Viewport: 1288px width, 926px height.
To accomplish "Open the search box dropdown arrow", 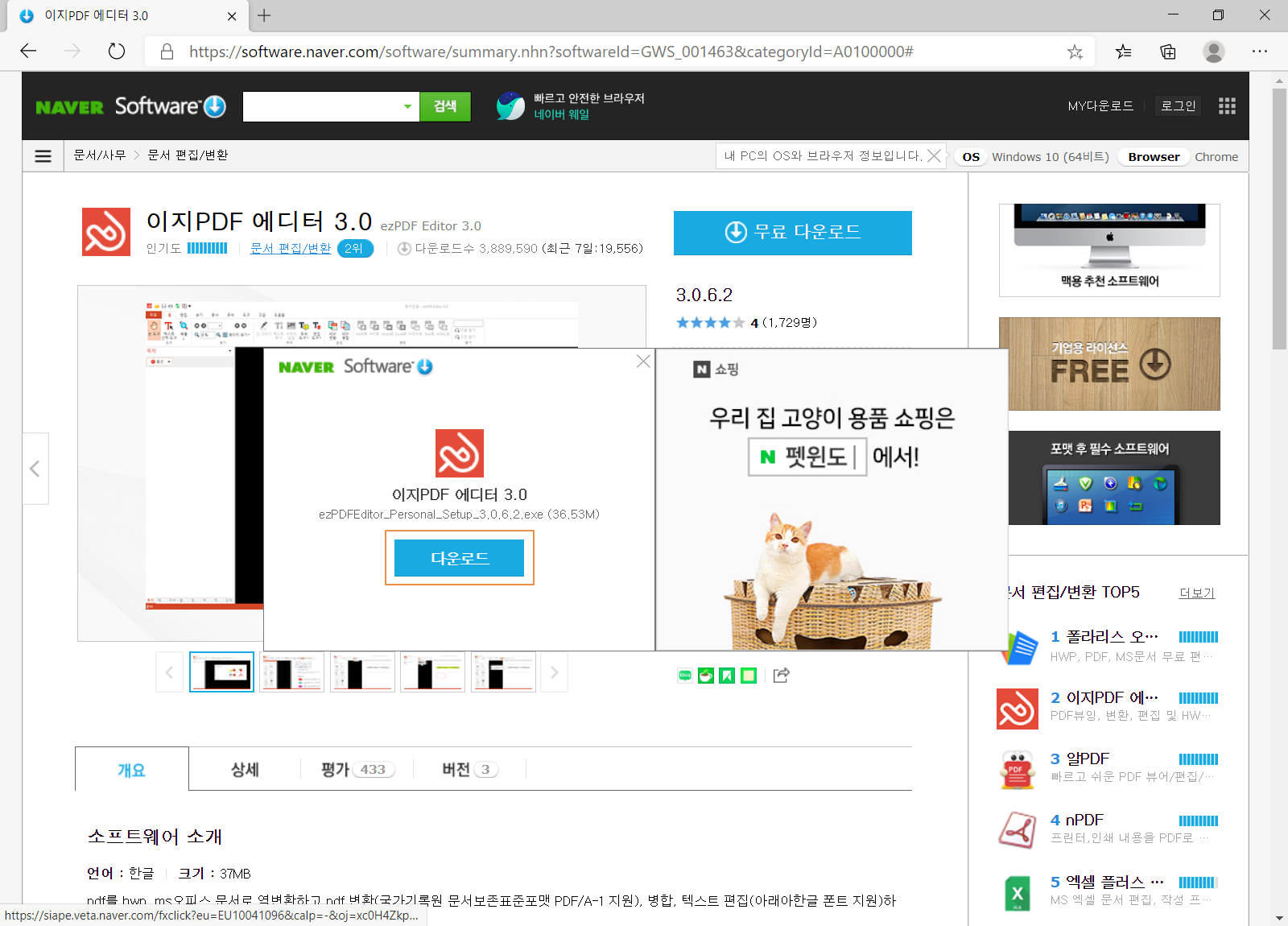I will click(x=407, y=106).
